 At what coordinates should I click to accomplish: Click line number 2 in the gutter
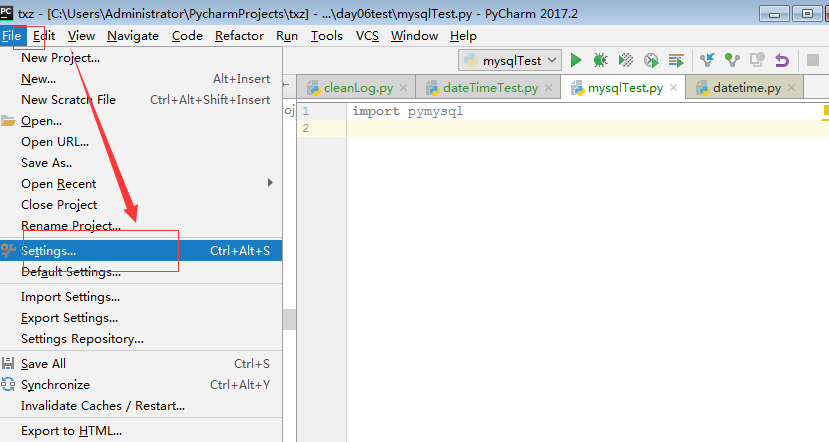click(x=306, y=128)
